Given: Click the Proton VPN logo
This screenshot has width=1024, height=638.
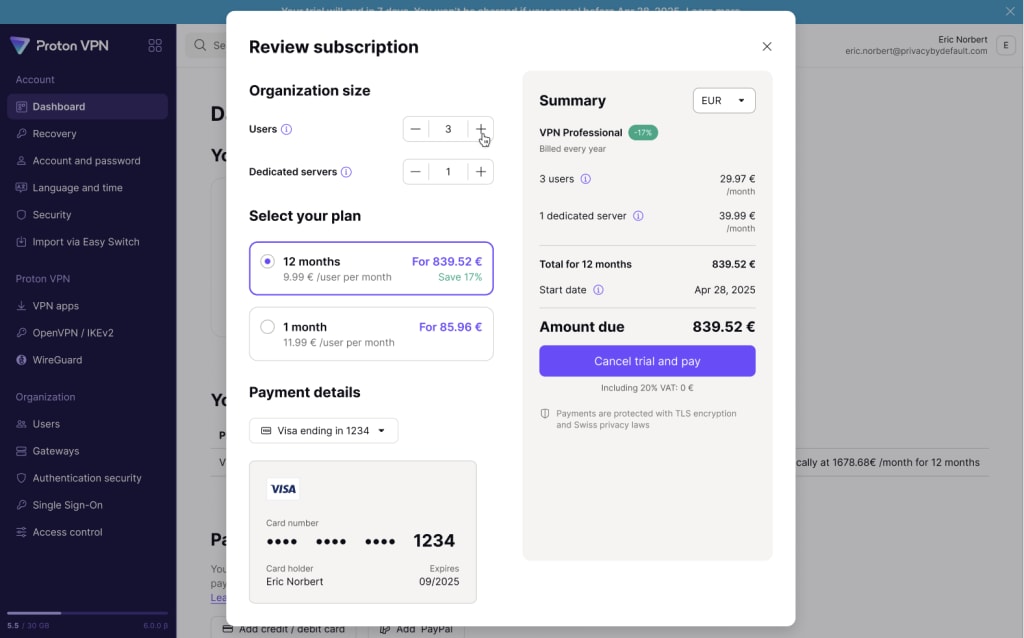Looking at the screenshot, I should pos(59,45).
